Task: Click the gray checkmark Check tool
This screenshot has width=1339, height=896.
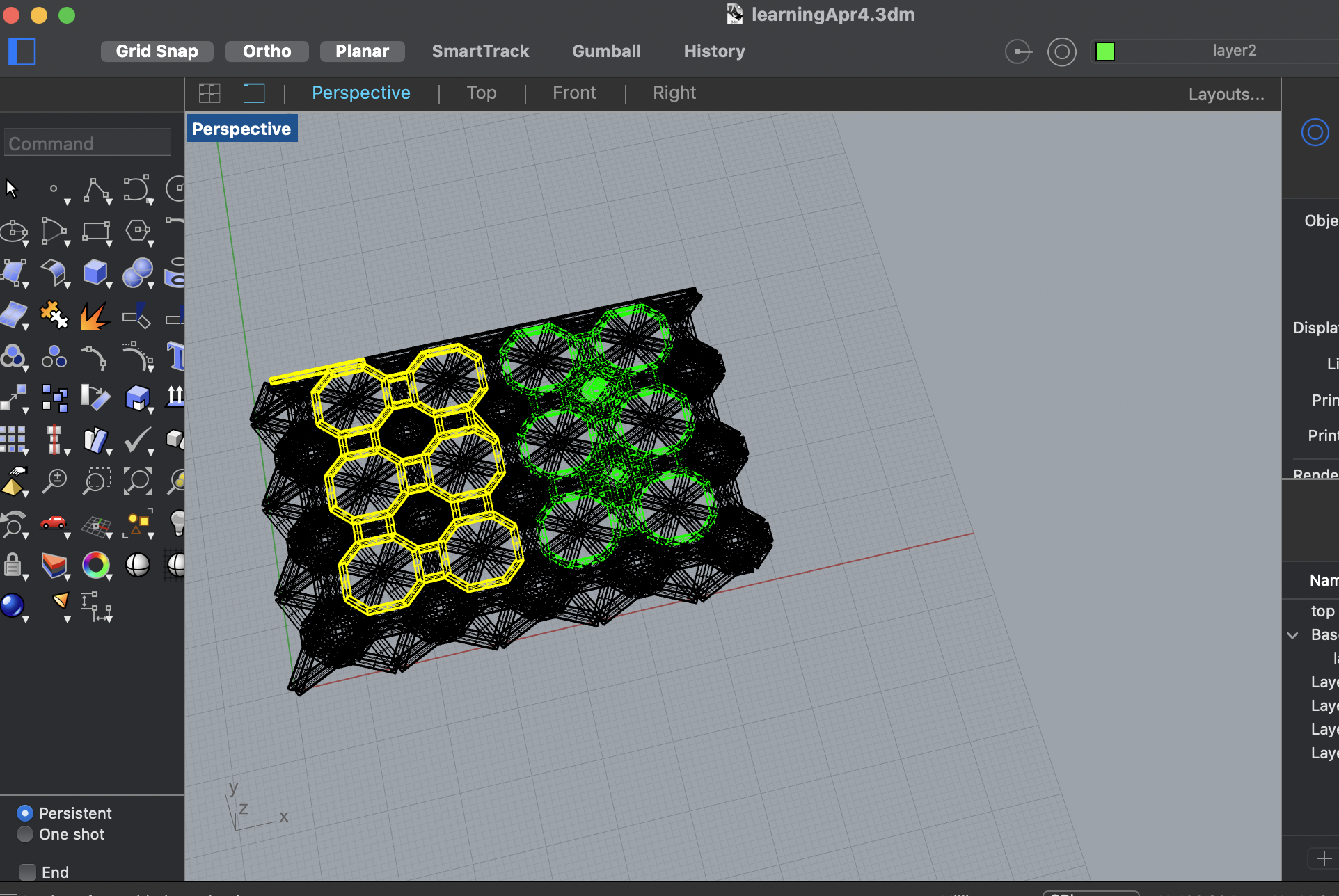Action: 137,440
